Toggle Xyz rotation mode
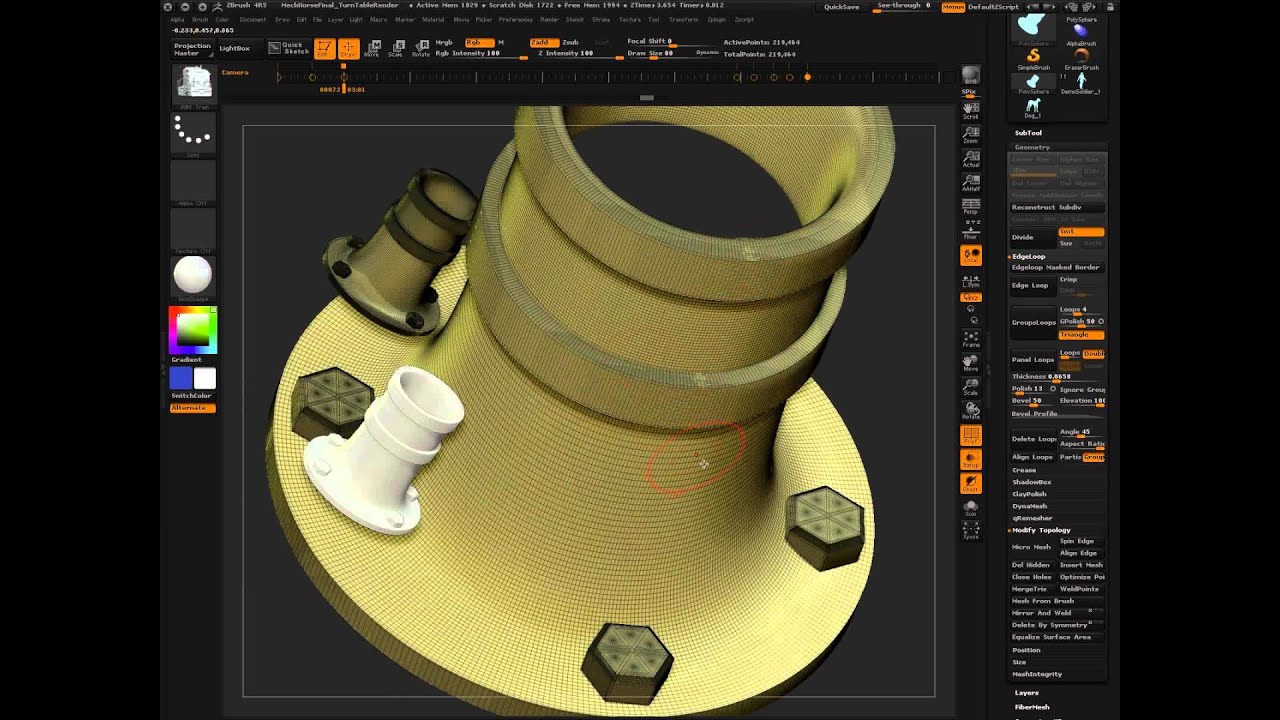 pyautogui.click(x=970, y=297)
